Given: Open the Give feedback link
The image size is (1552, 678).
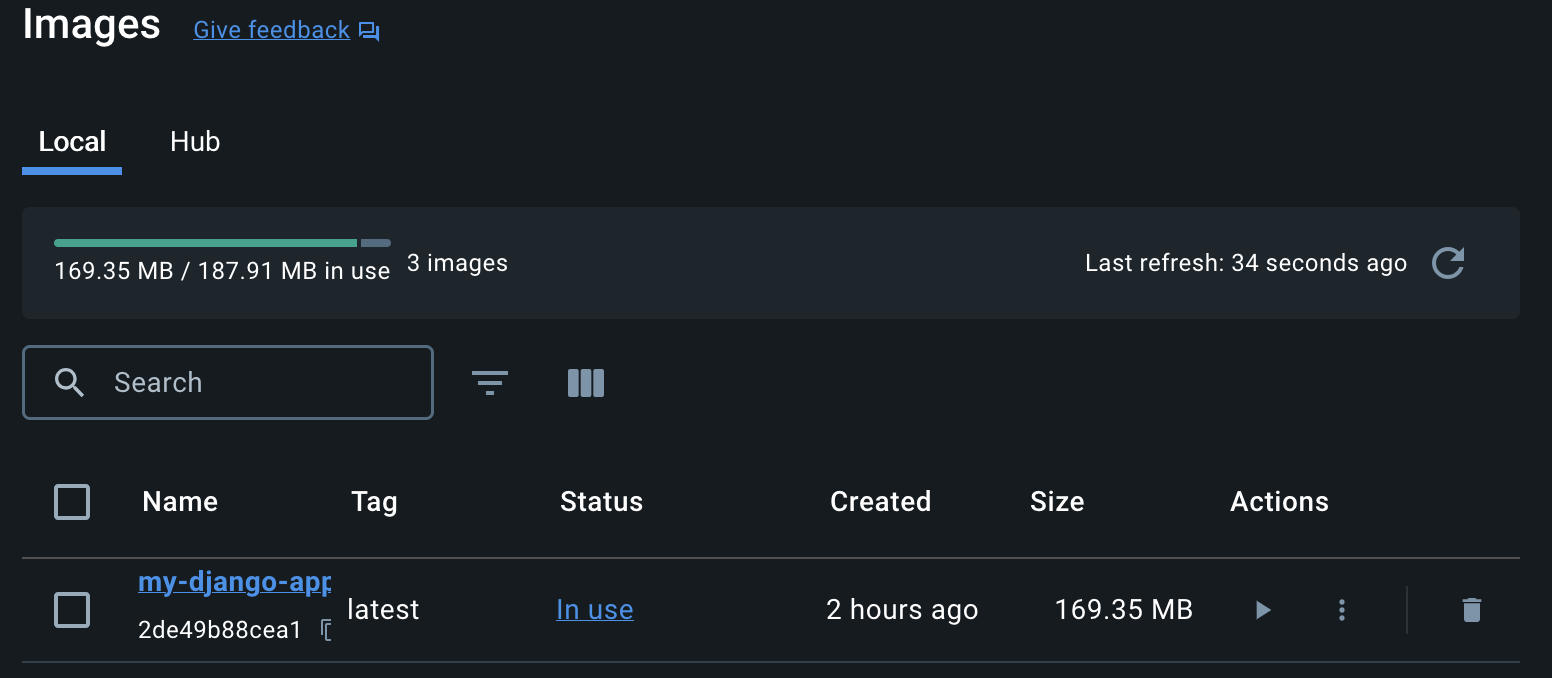Looking at the screenshot, I should point(271,30).
